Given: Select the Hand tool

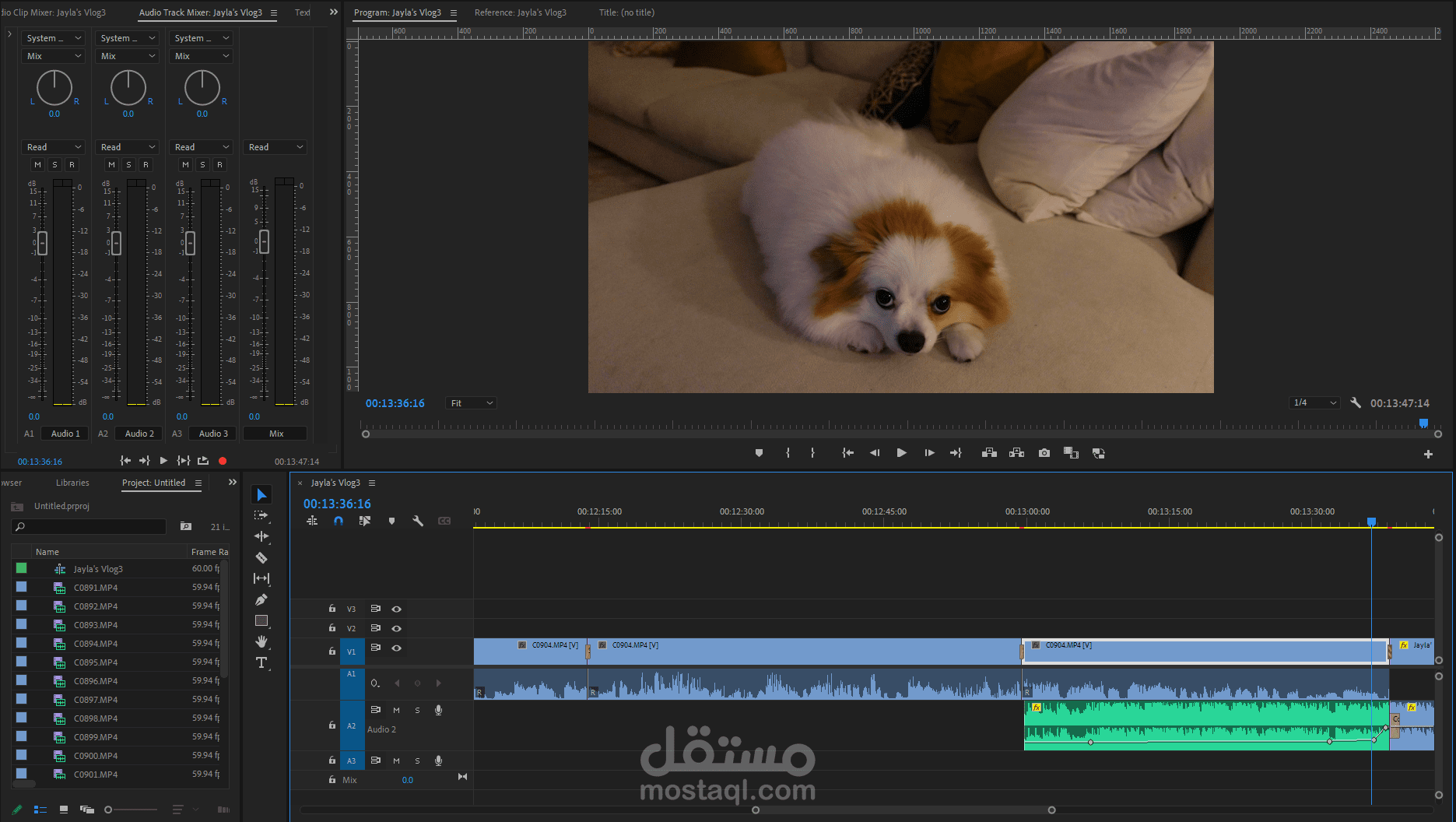Looking at the screenshot, I should [x=261, y=641].
